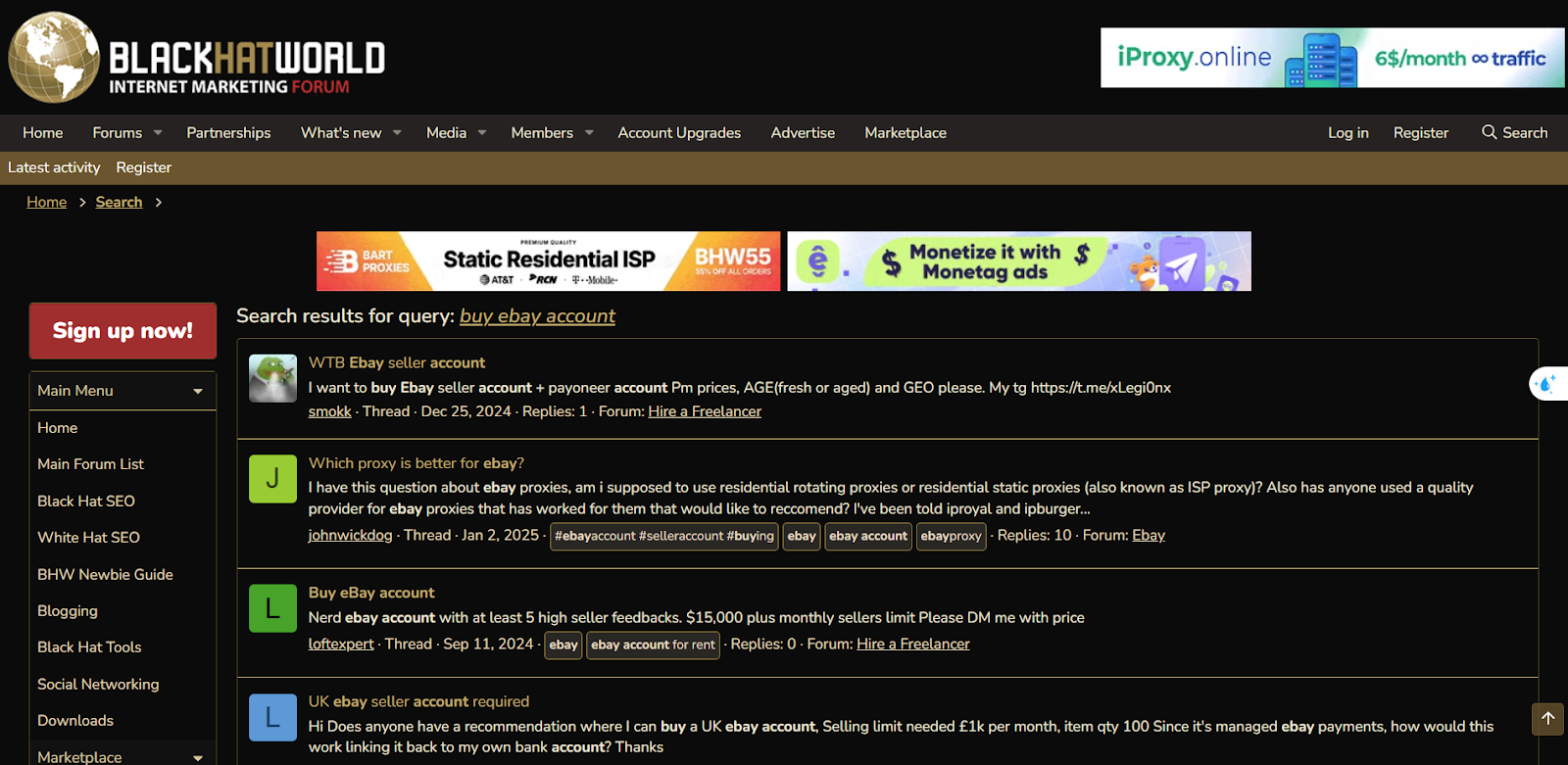
Task: Open the Forums nav item
Action: [x=118, y=132]
